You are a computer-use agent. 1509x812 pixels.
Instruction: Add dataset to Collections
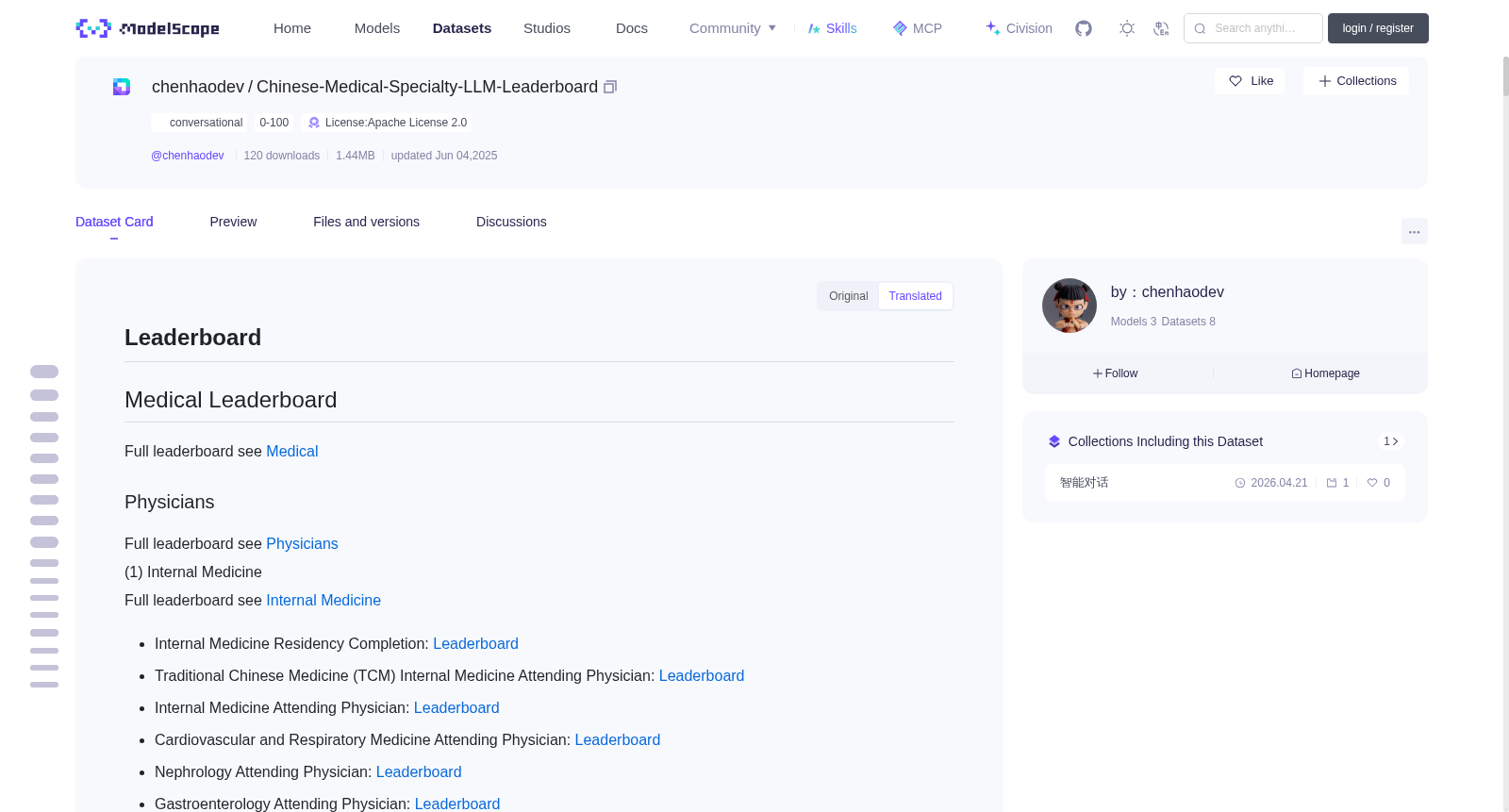pos(1356,81)
